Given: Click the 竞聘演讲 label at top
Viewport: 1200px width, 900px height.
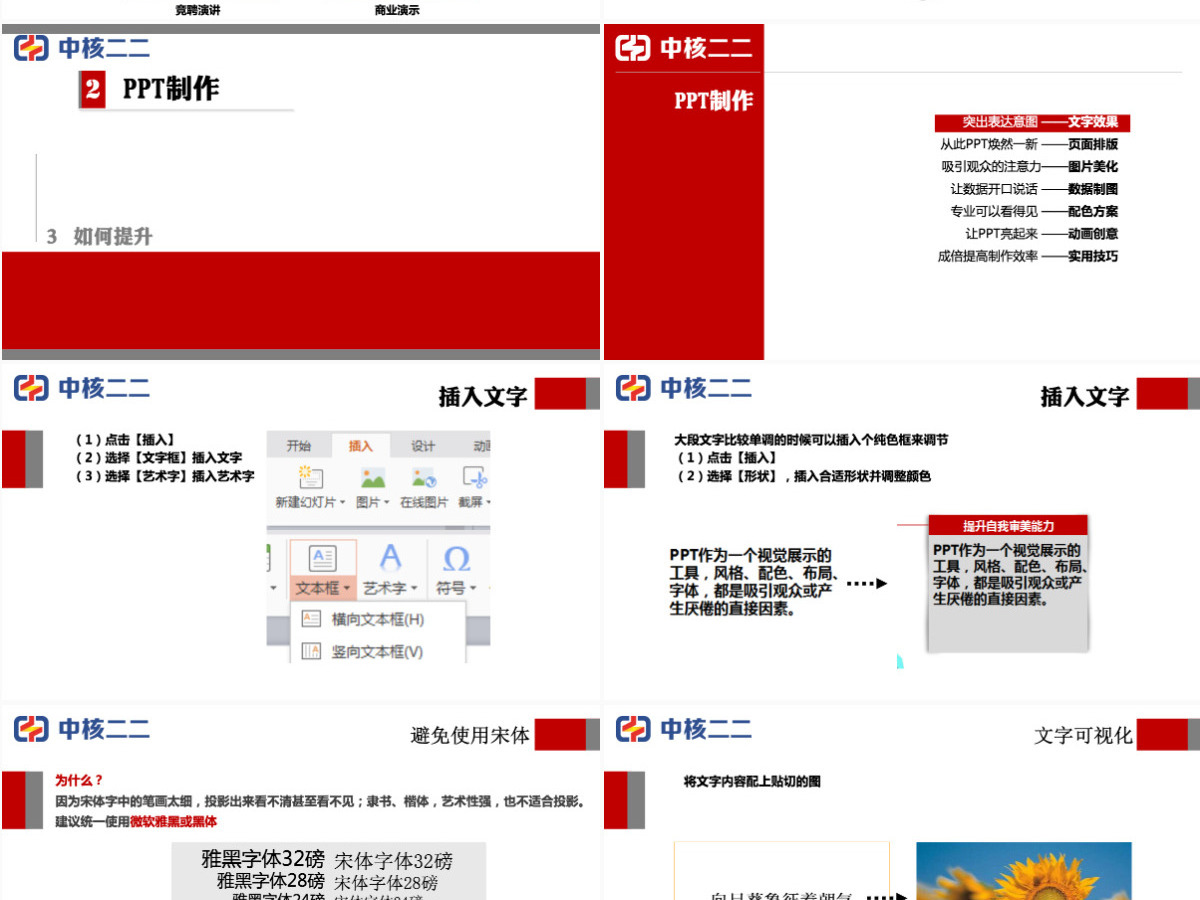Looking at the screenshot, I should click(x=197, y=10).
